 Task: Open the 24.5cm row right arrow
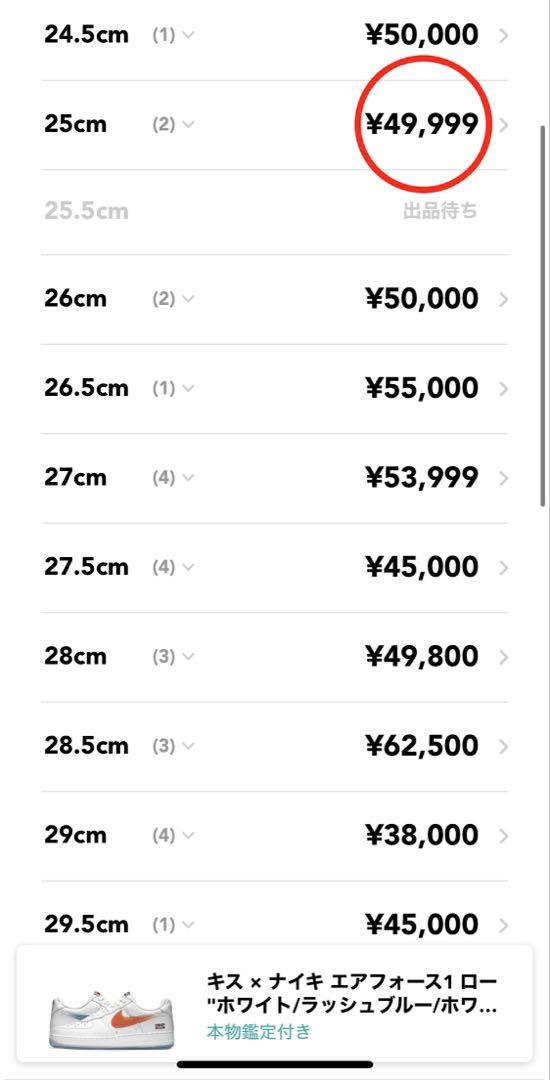[504, 36]
